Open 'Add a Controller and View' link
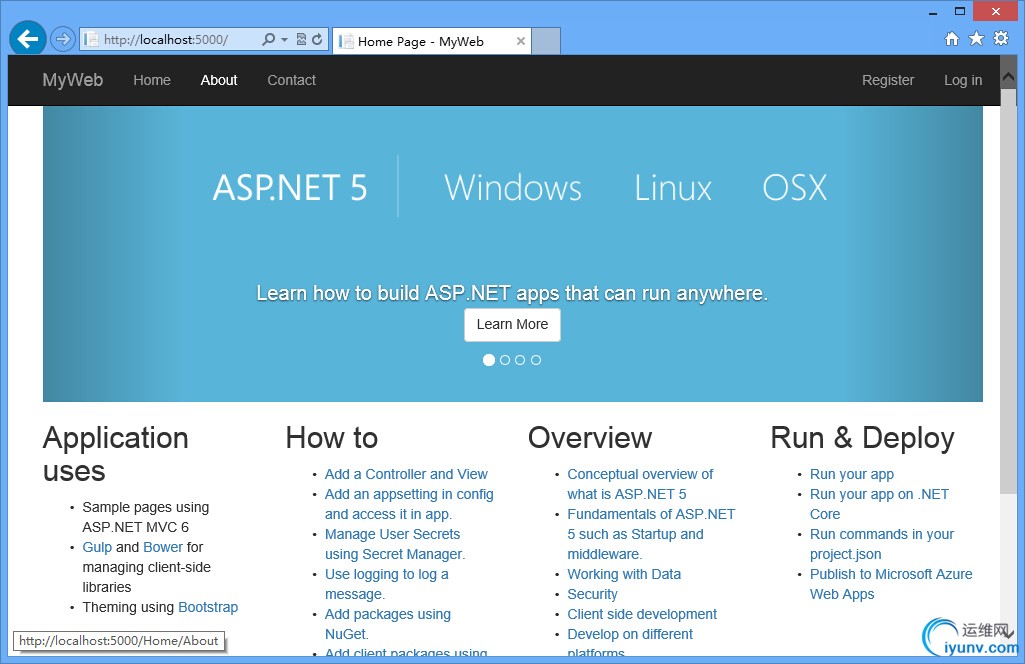The image size is (1025, 664). point(406,474)
